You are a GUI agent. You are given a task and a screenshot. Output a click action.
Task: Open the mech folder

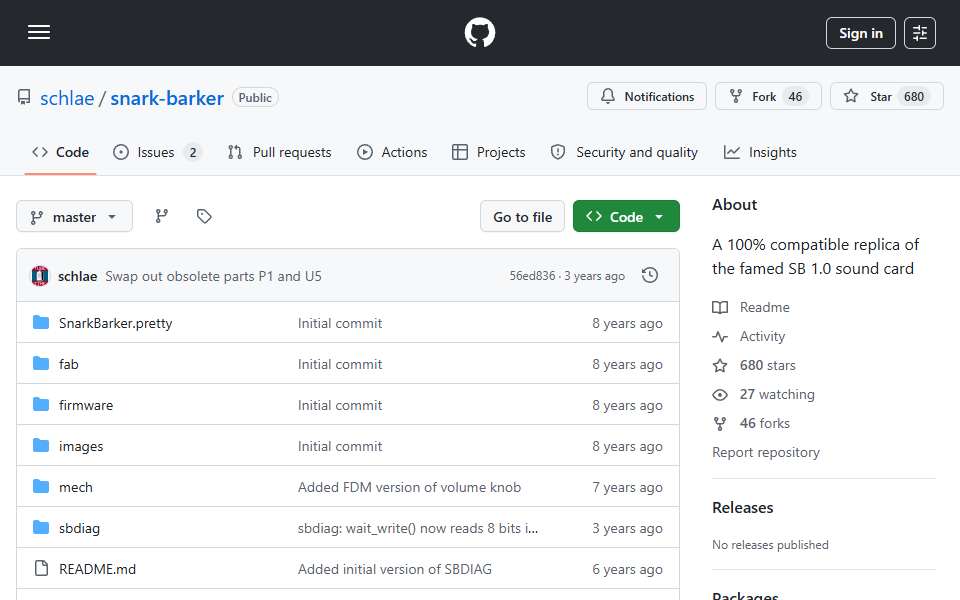click(75, 487)
